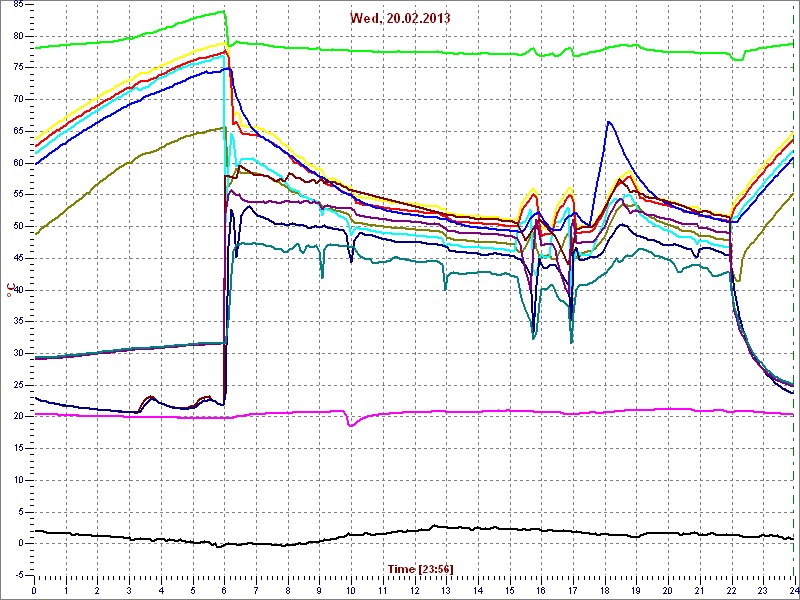Screen dimensions: 800x600
Task: Click the 60 label on temperature axis
Action: pyautogui.click(x=18, y=163)
